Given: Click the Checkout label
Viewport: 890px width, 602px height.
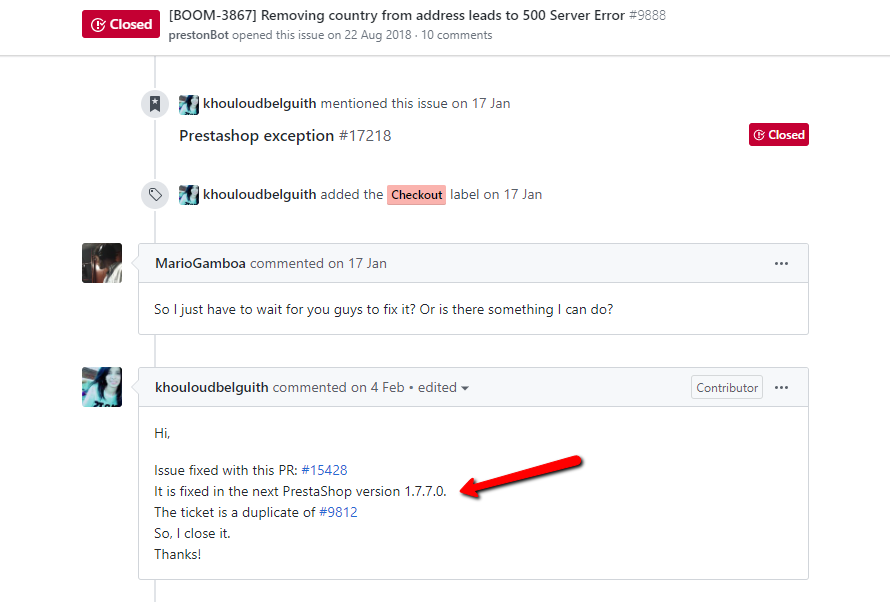Looking at the screenshot, I should [x=417, y=195].
